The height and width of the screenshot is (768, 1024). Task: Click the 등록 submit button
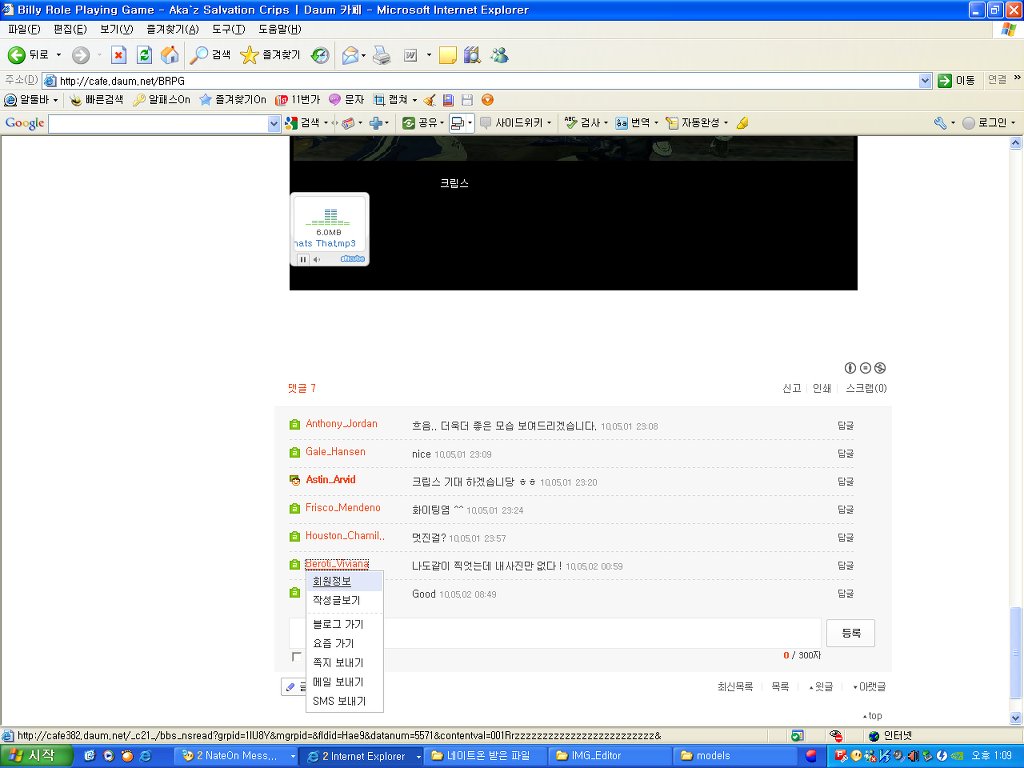click(x=850, y=633)
